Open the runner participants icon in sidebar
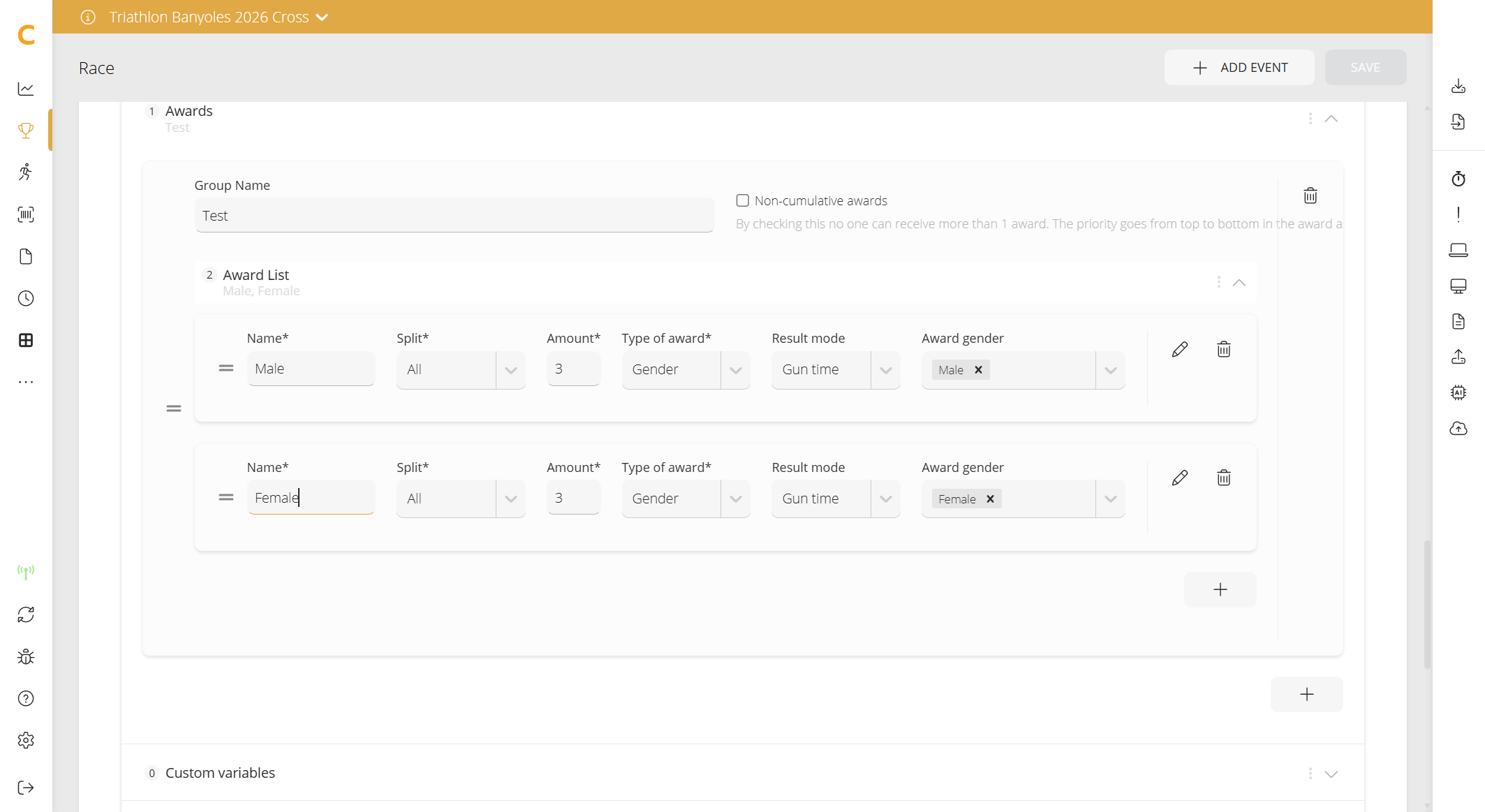Image resolution: width=1485 pixels, height=812 pixels. [x=26, y=172]
